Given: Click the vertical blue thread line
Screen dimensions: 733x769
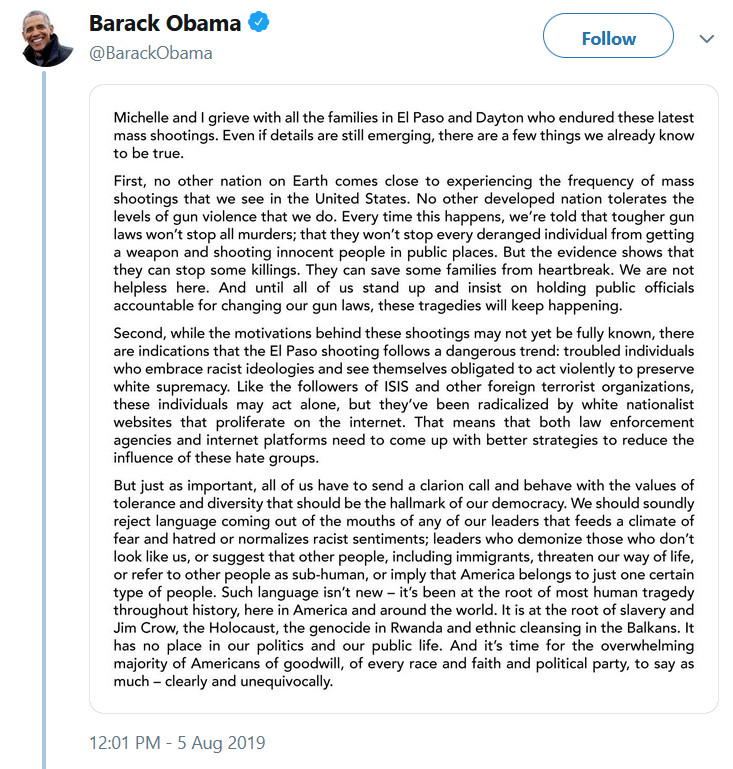Looking at the screenshot, I should (x=44, y=419).
